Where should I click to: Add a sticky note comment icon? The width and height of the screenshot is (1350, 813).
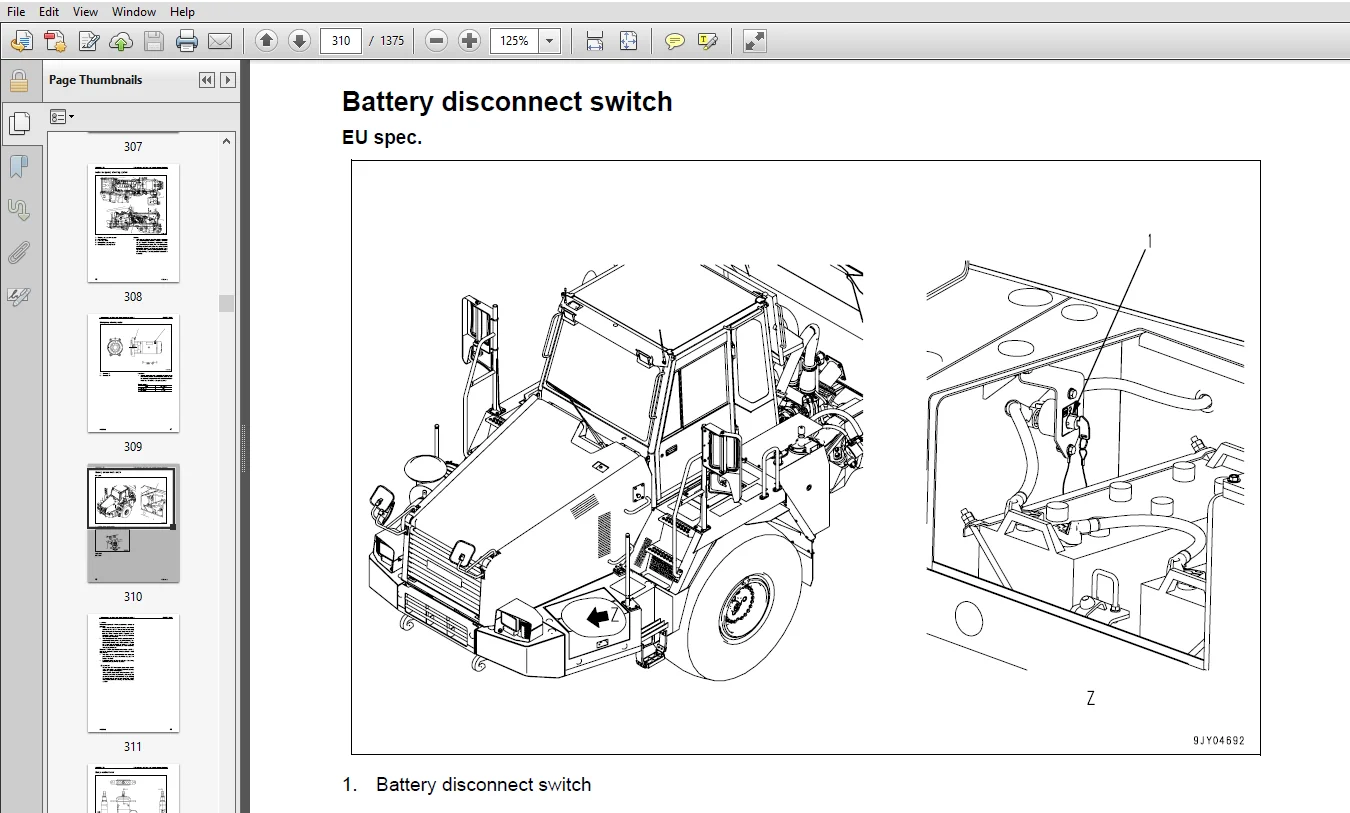pyautogui.click(x=675, y=41)
